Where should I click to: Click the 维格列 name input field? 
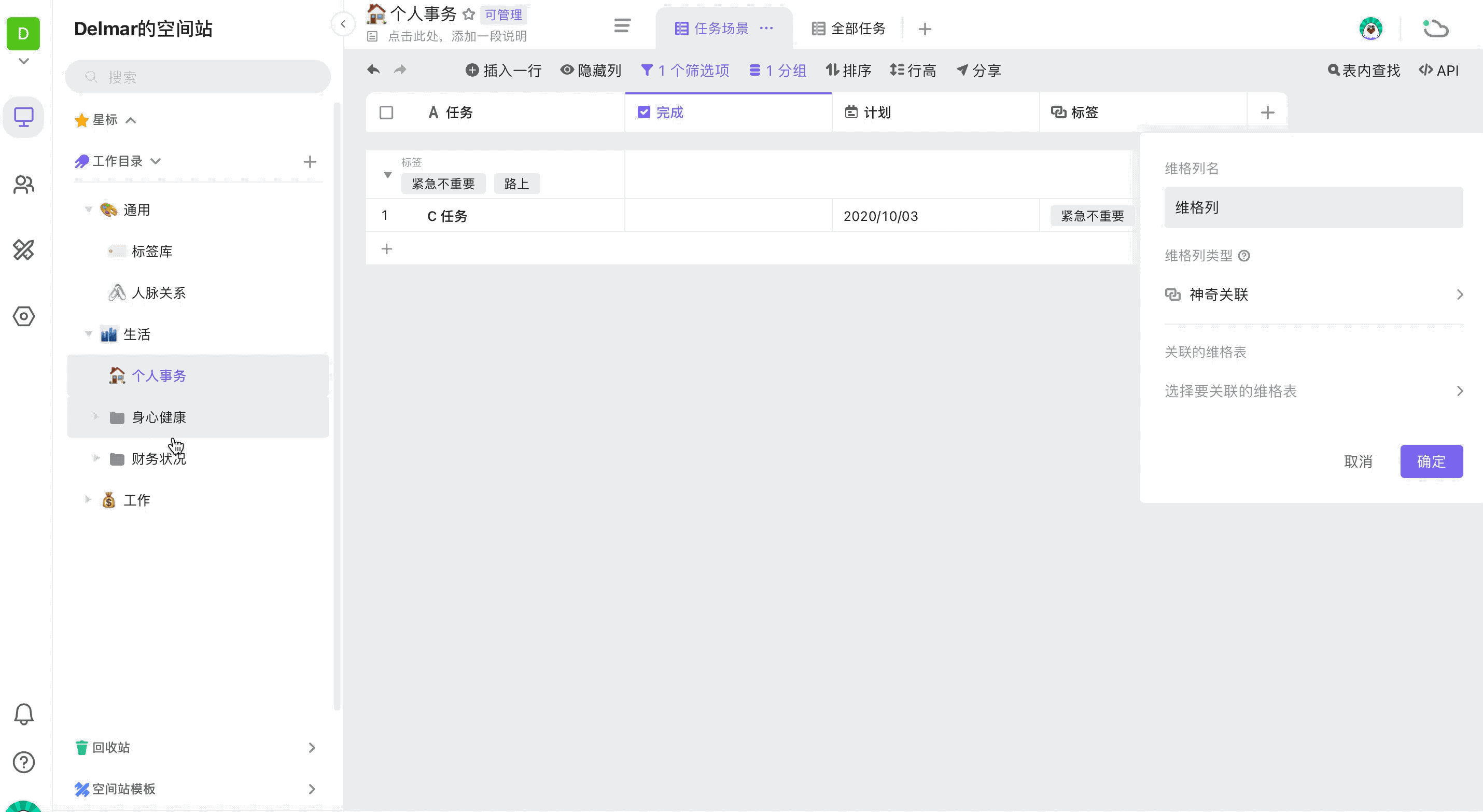click(x=1313, y=207)
